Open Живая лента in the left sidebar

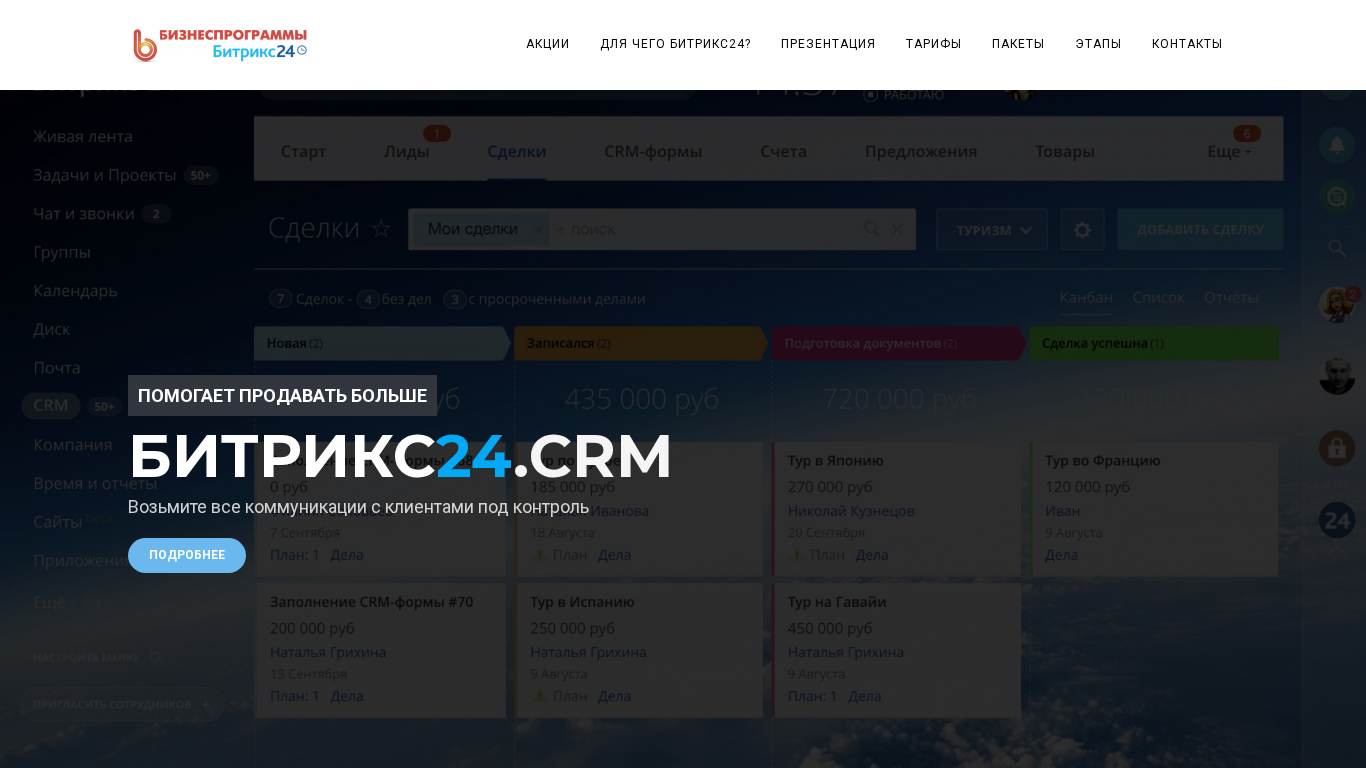point(83,136)
